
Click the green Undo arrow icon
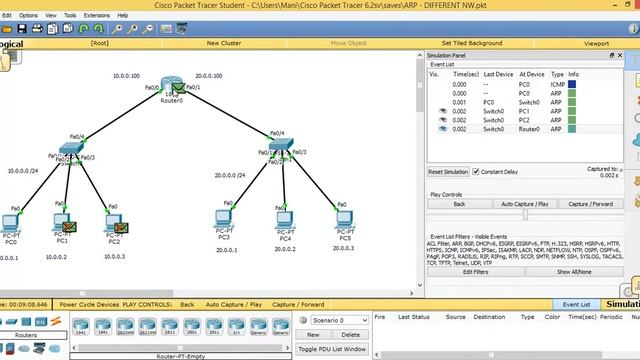pyautogui.click(x=84, y=29)
